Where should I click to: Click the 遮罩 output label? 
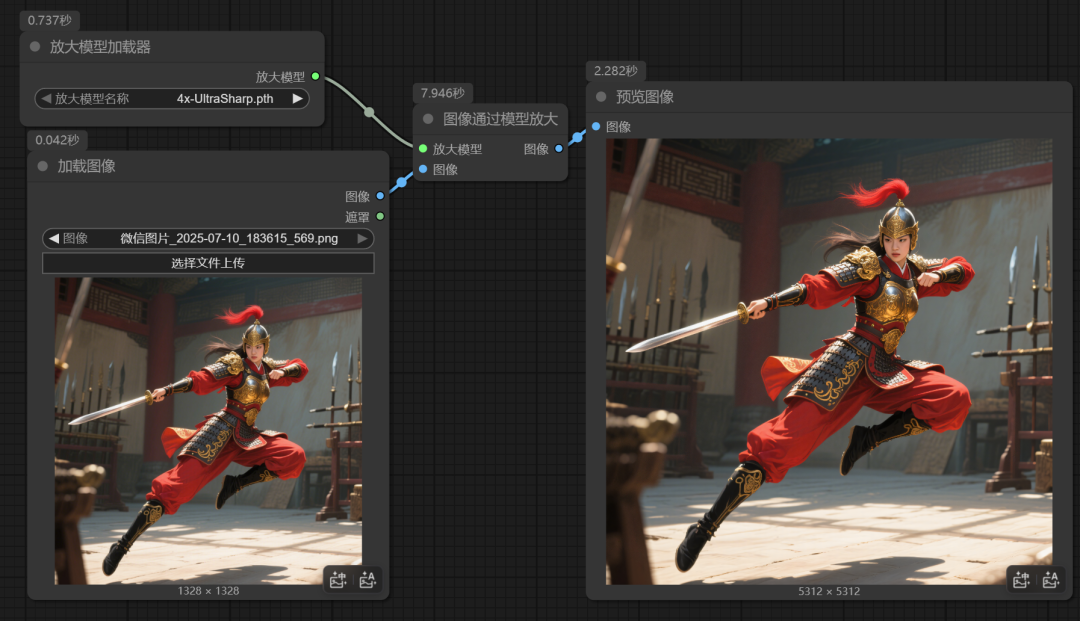pos(357,217)
